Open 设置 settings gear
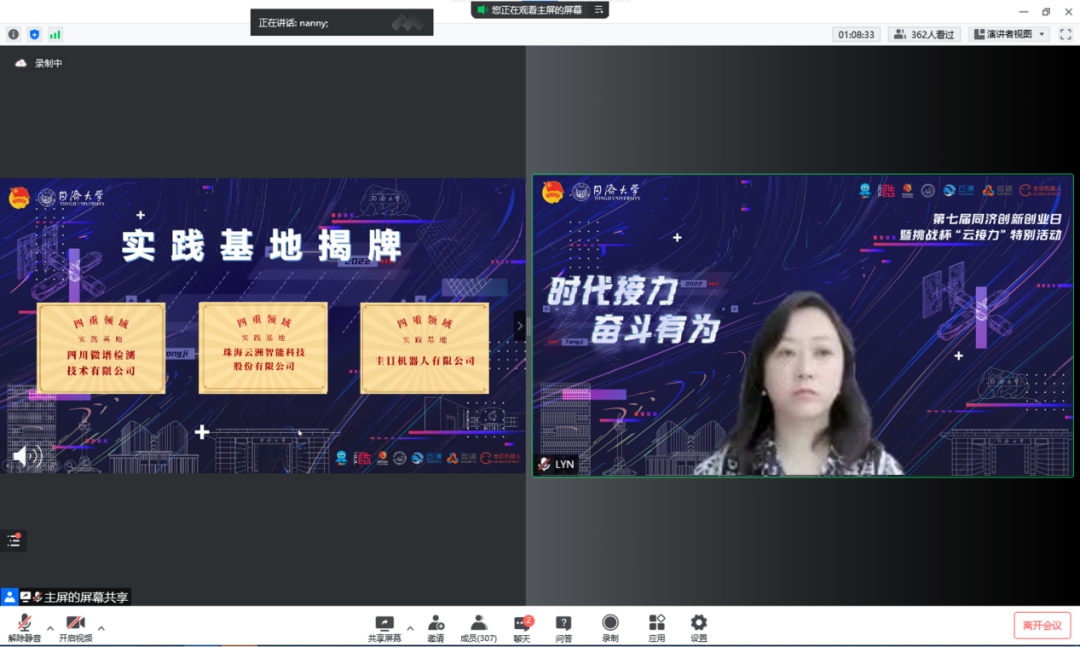1080x647 pixels. click(699, 627)
